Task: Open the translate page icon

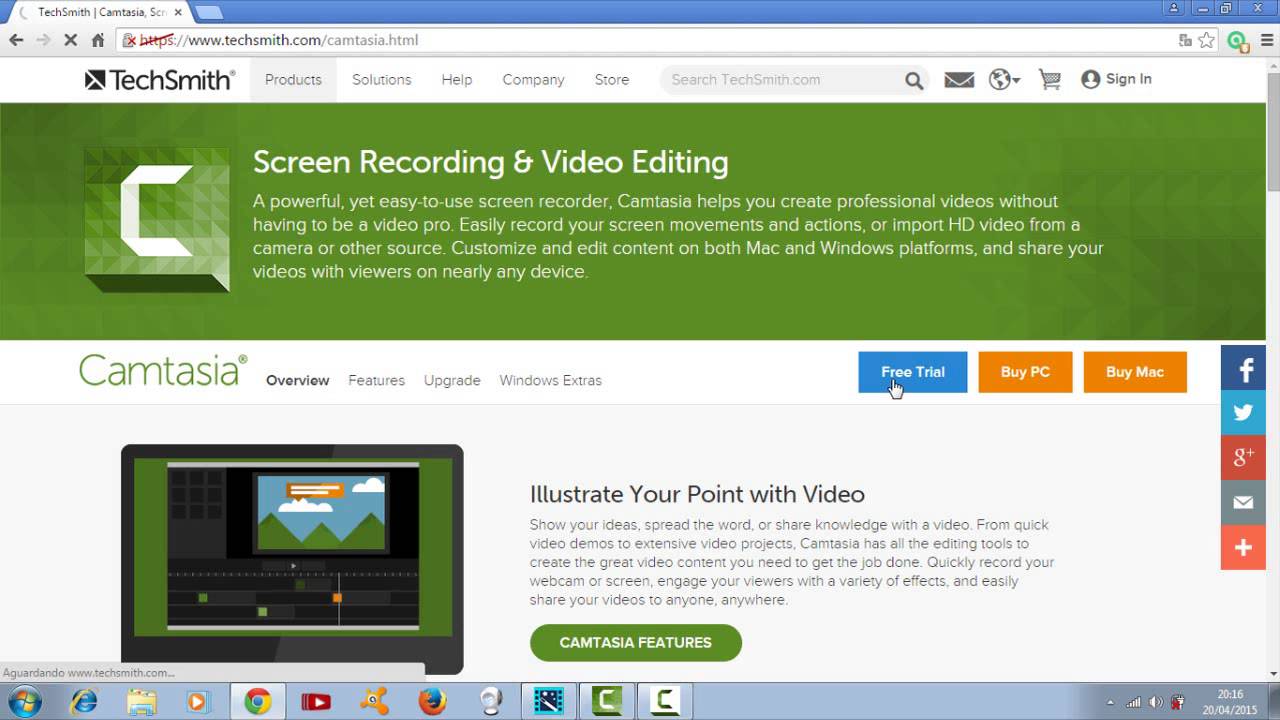Action: (x=1185, y=40)
